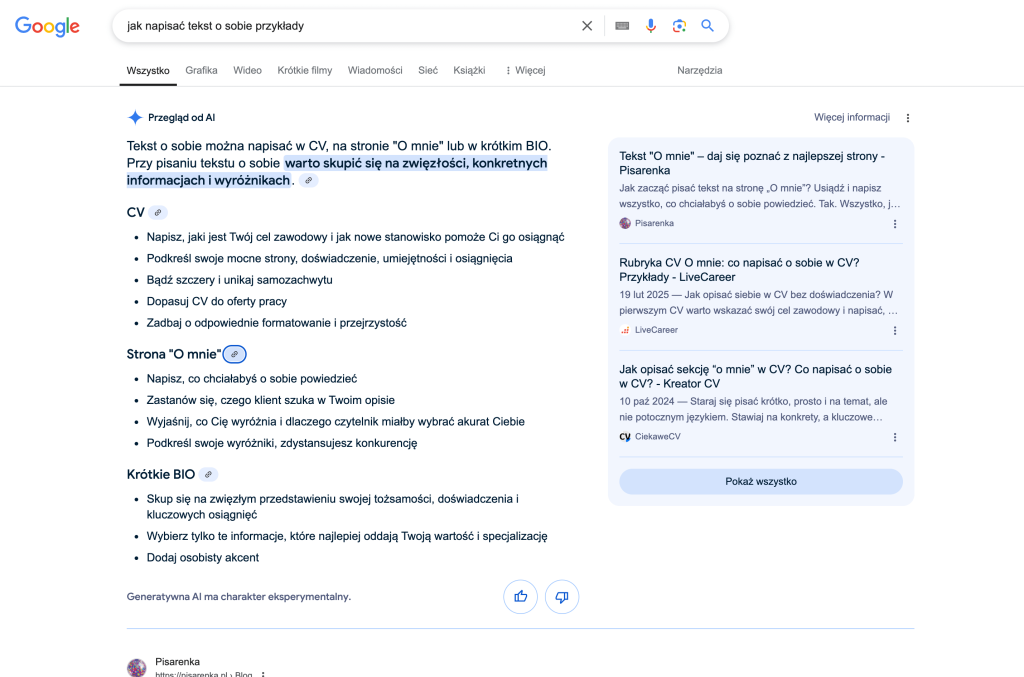Clear the search query with the X icon

(x=587, y=25)
